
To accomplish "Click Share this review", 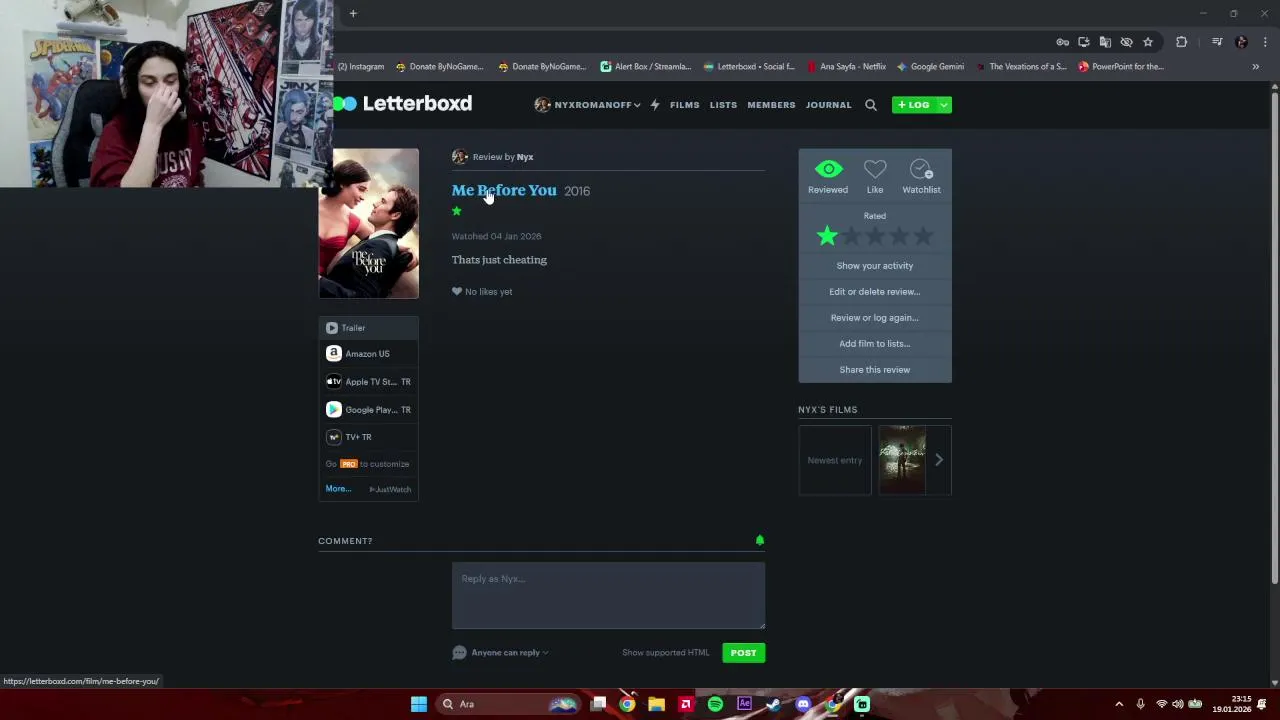I will coord(875,370).
